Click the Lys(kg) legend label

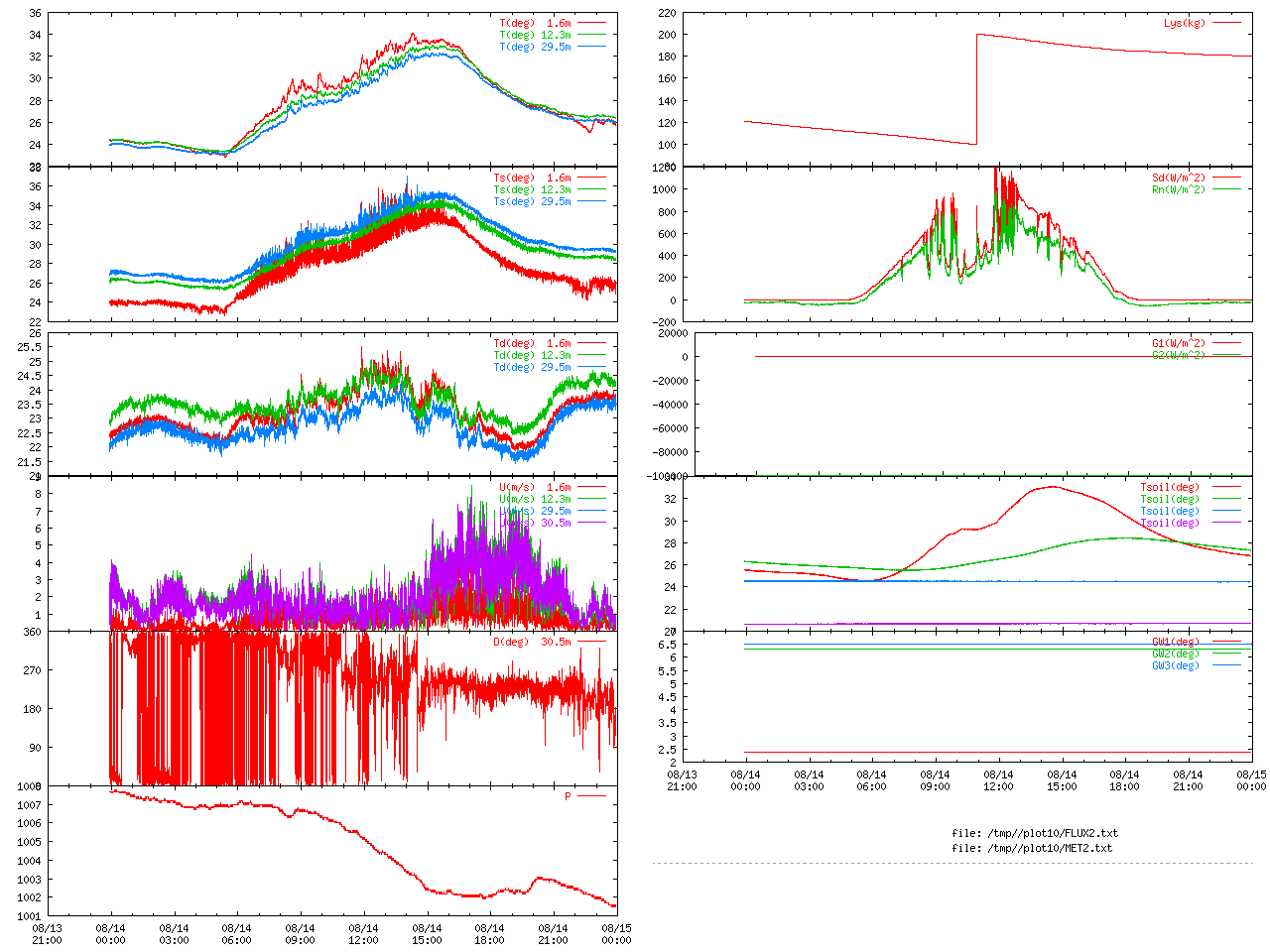[1184, 23]
